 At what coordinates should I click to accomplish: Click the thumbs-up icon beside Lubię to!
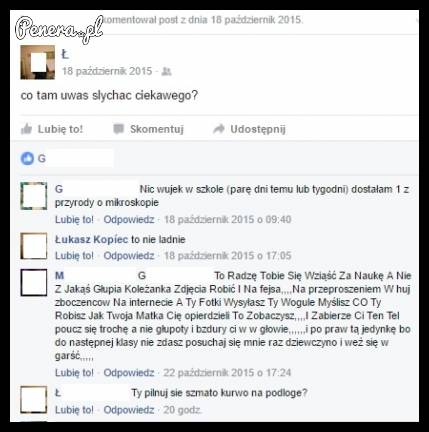click(27, 129)
